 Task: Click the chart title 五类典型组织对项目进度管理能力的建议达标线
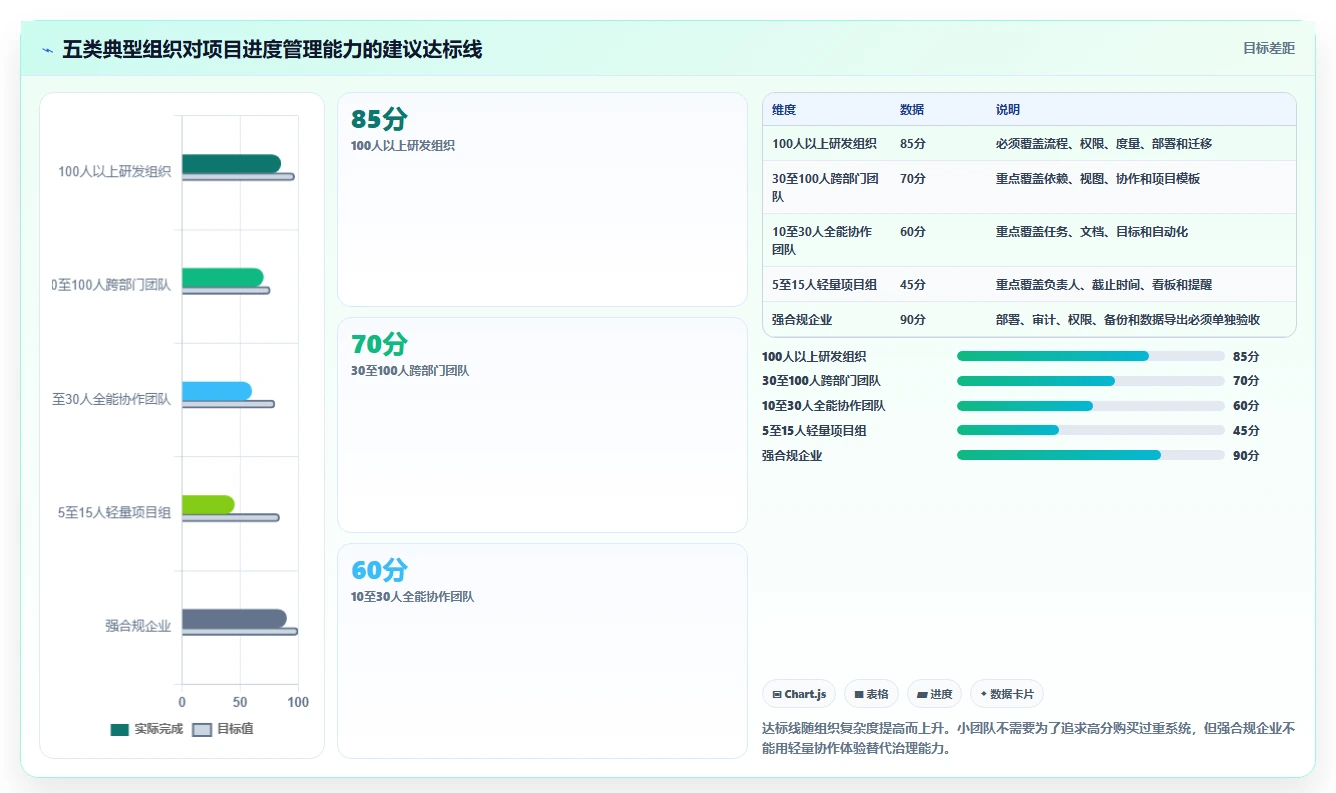[x=272, y=50]
